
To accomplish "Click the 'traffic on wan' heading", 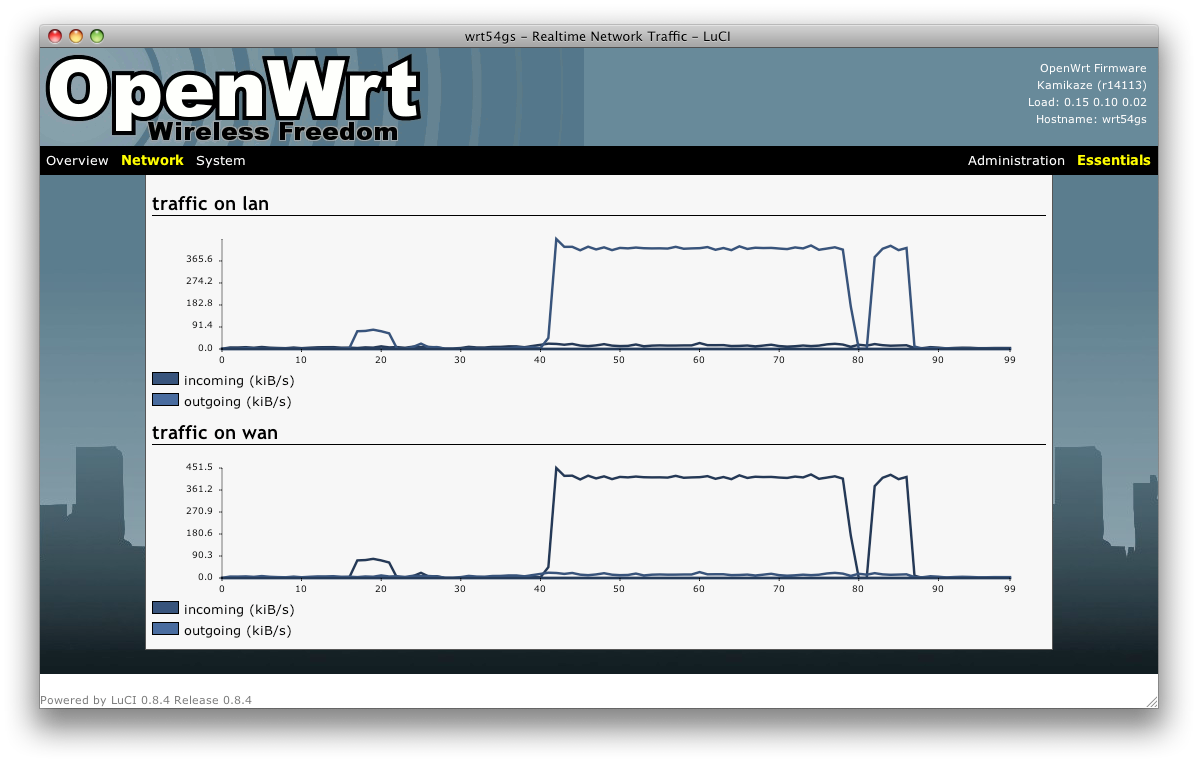I will pos(215,433).
